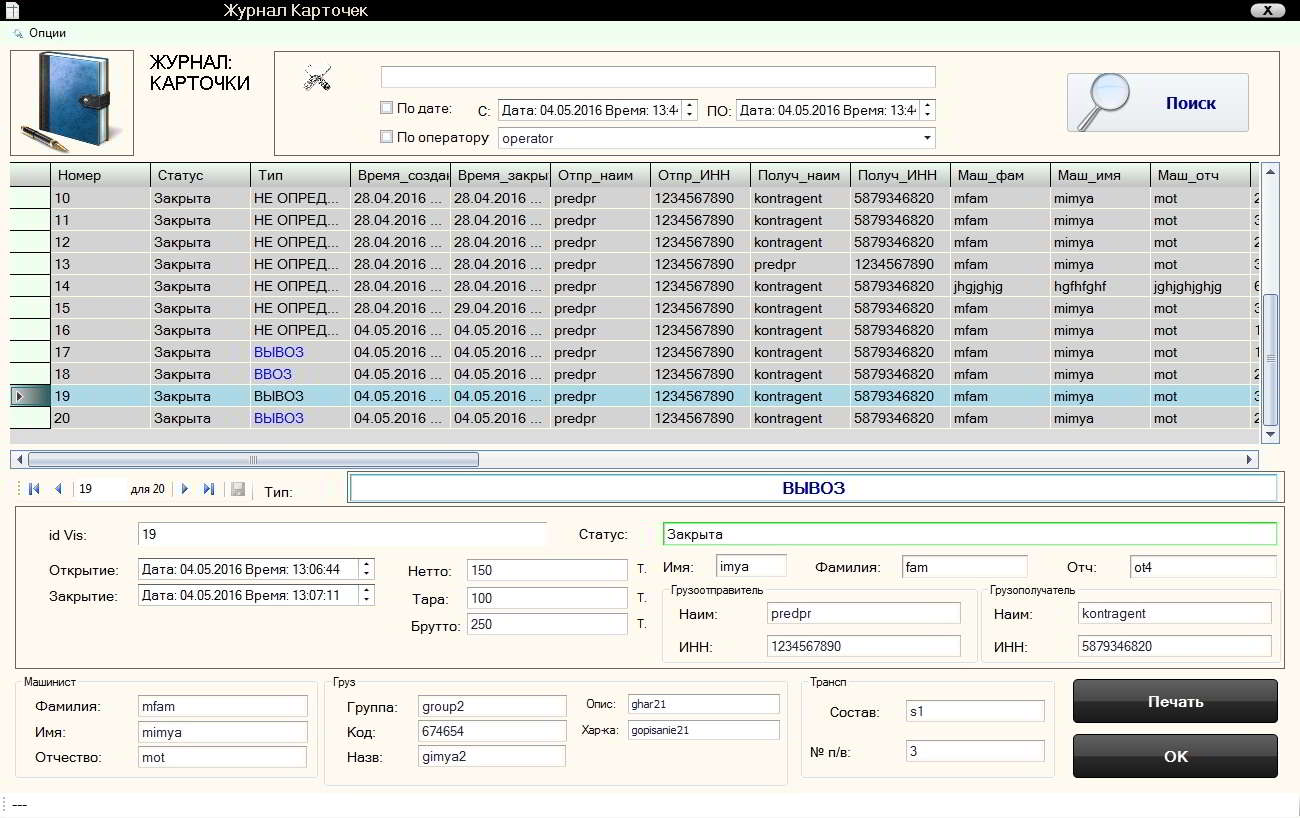Go to next record in navigator
This screenshot has width=1300, height=818.
tap(185, 489)
